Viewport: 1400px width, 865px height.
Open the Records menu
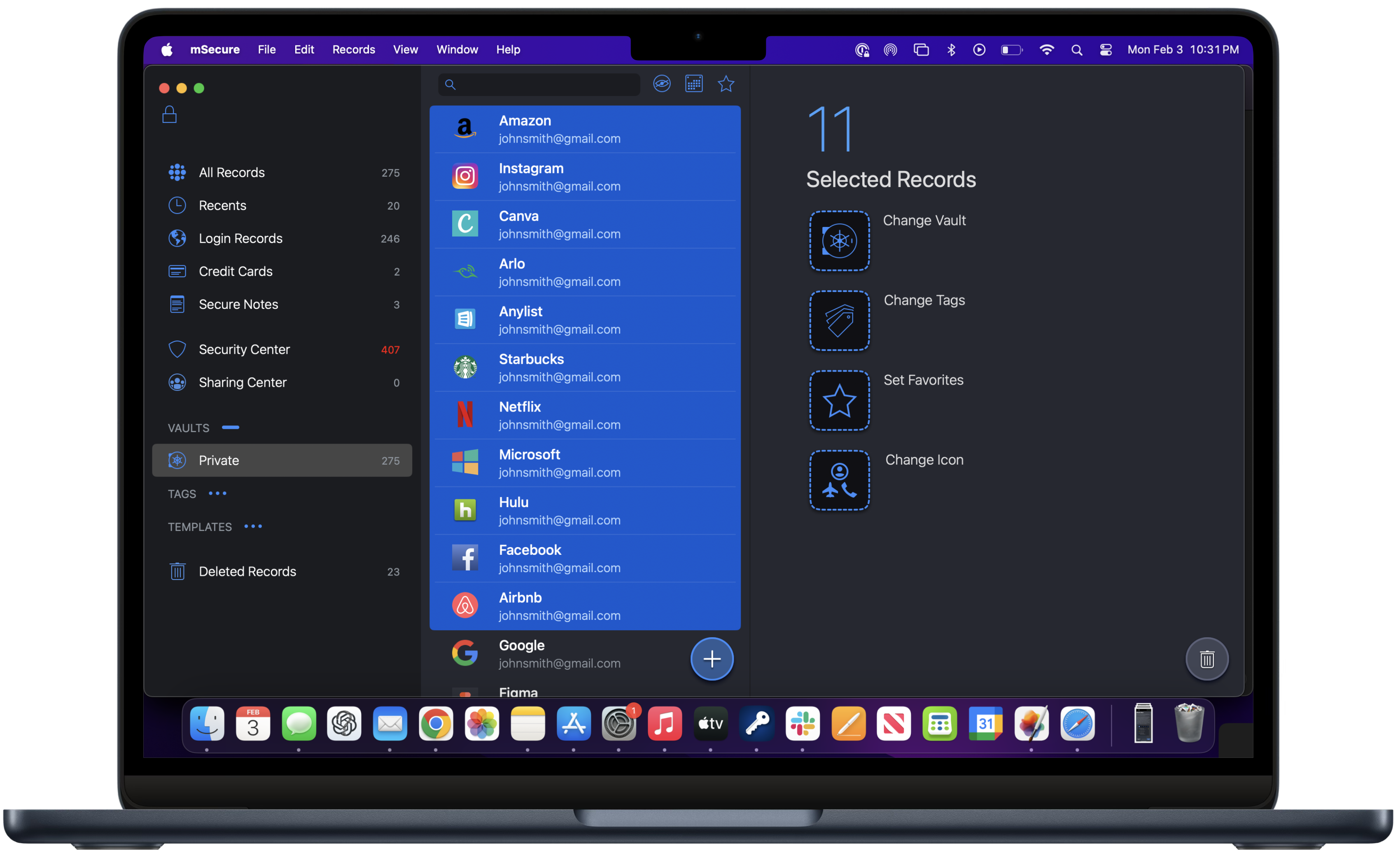353,50
